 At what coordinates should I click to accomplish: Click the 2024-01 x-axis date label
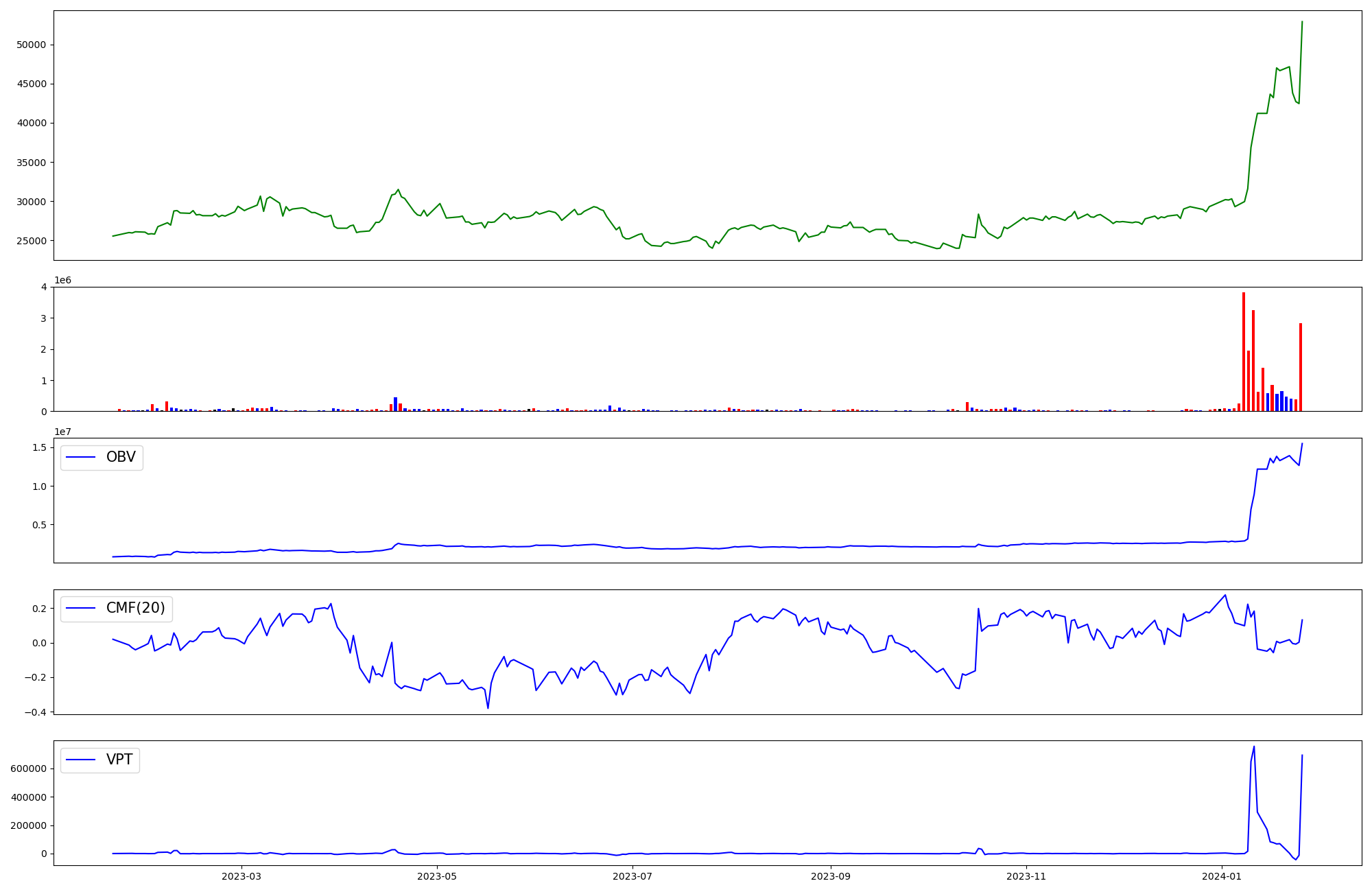pos(1222,877)
